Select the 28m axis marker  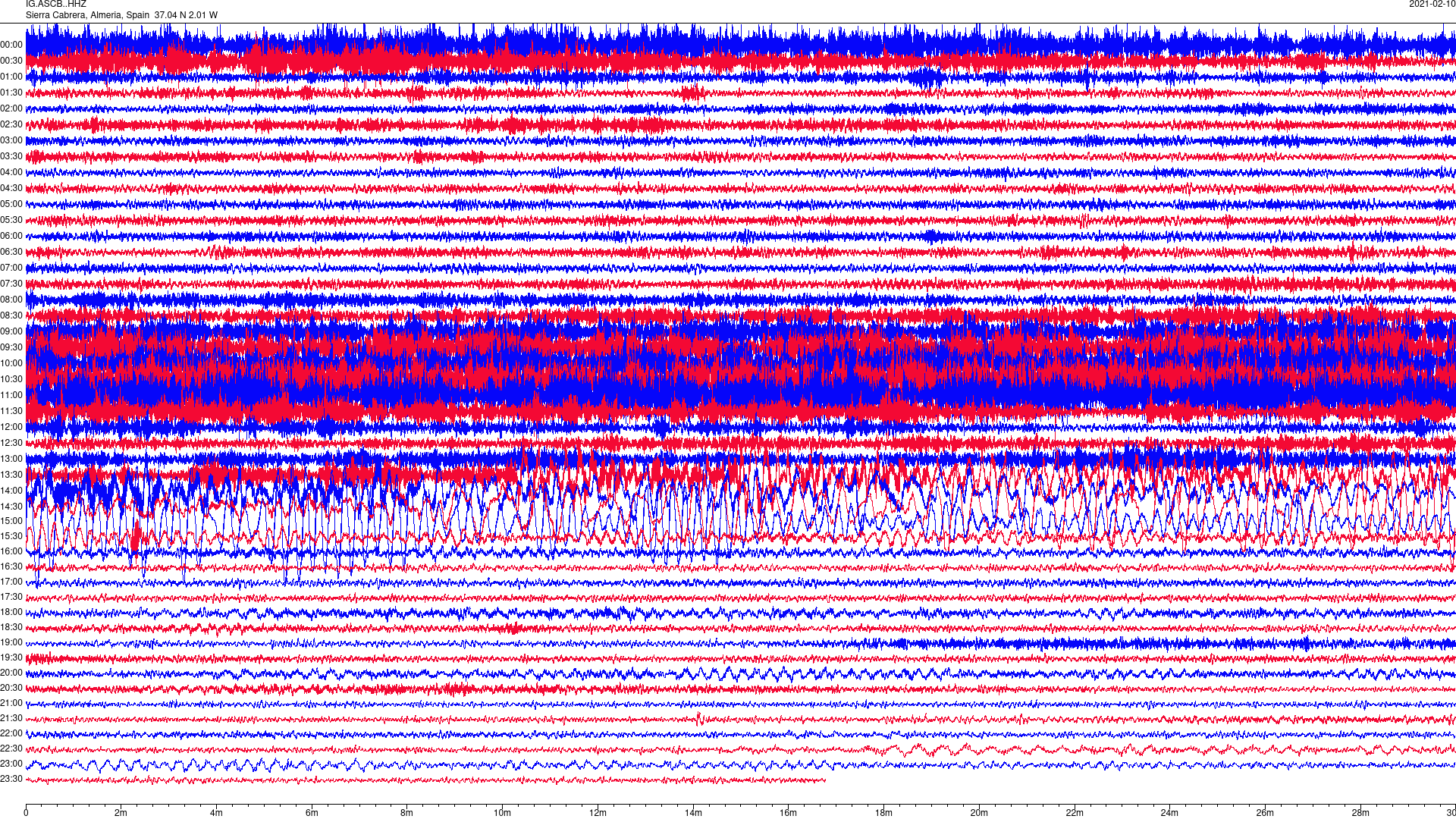coord(1360,813)
